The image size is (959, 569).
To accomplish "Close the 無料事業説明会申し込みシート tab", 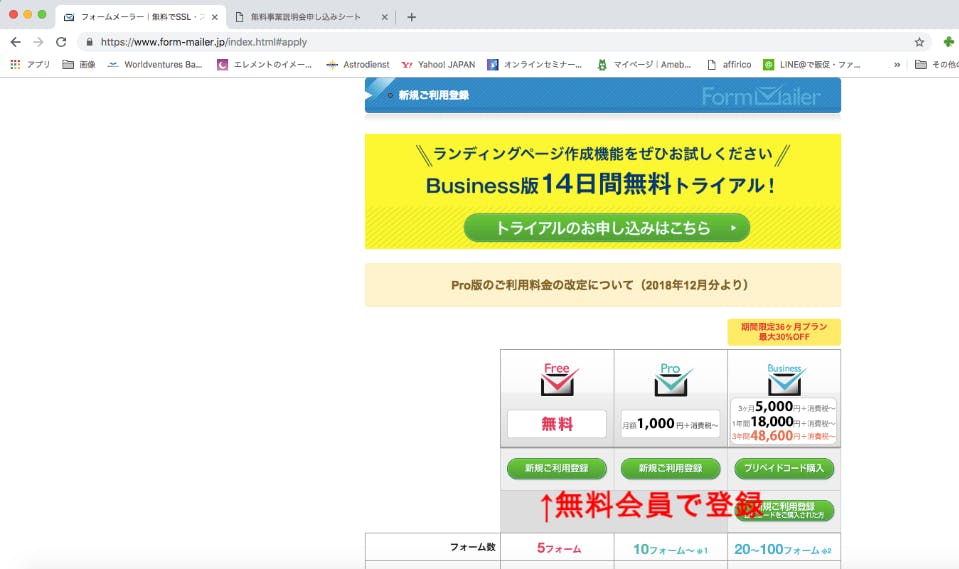I will [384, 17].
